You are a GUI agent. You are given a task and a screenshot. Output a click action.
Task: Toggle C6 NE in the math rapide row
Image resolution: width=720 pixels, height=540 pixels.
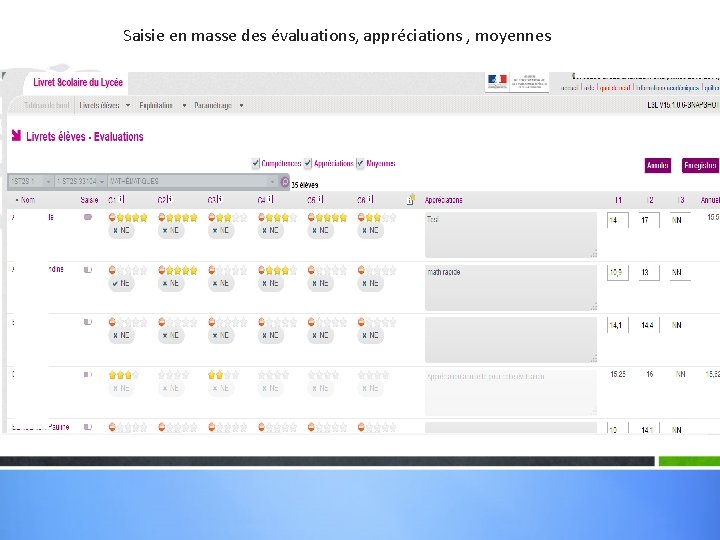[x=370, y=283]
